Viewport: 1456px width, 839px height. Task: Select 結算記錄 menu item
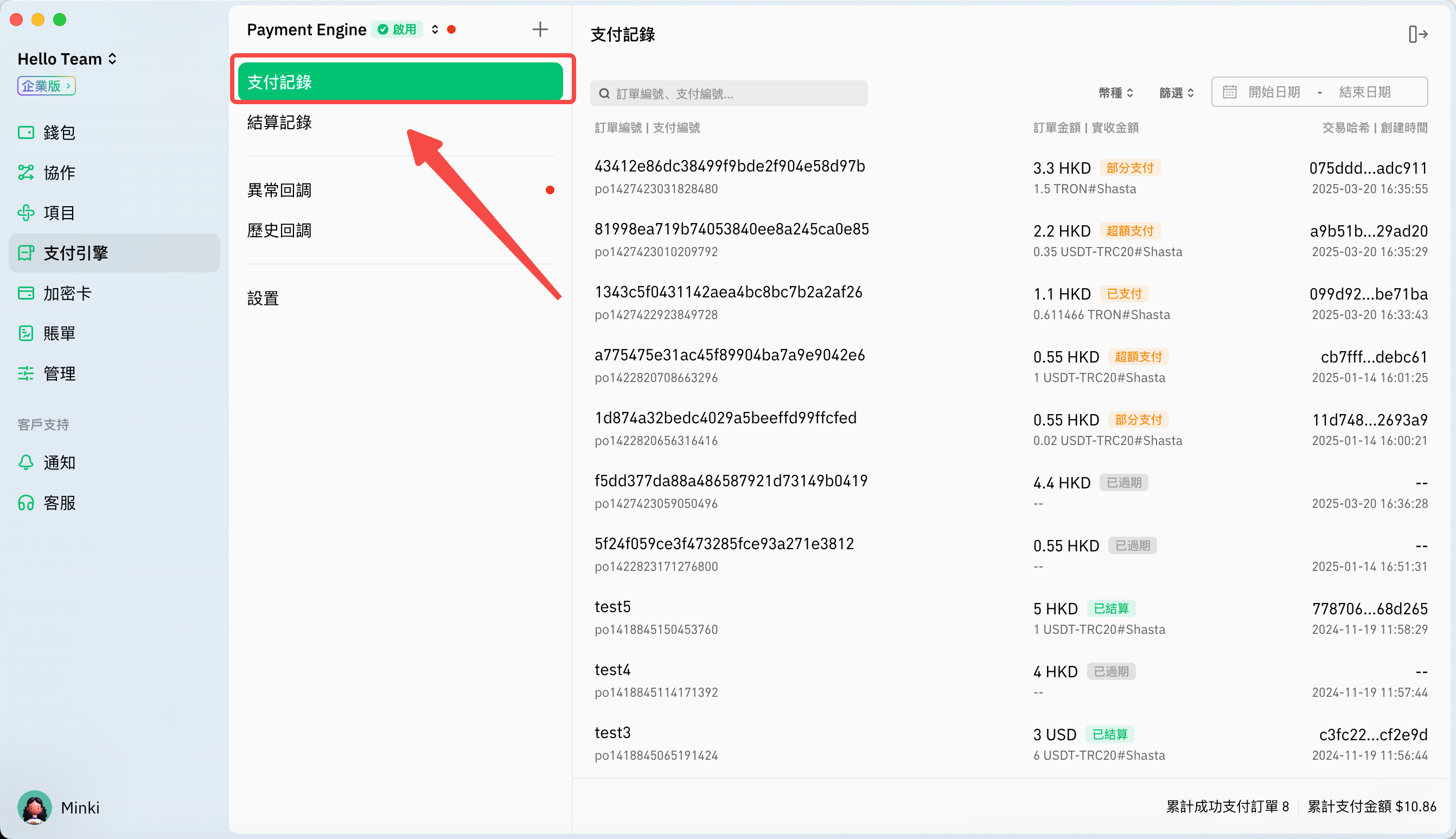(279, 122)
